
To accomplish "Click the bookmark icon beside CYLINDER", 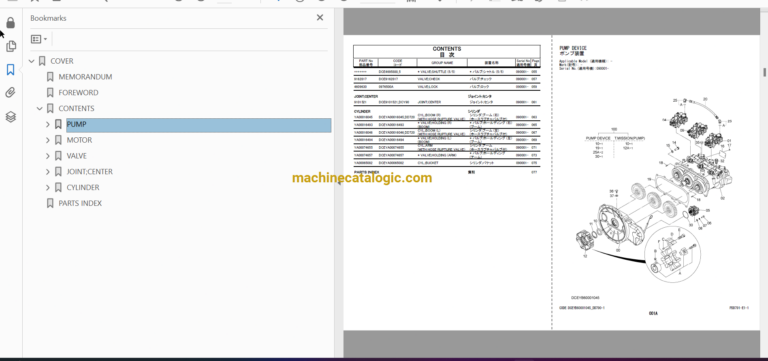I will [x=58, y=187].
